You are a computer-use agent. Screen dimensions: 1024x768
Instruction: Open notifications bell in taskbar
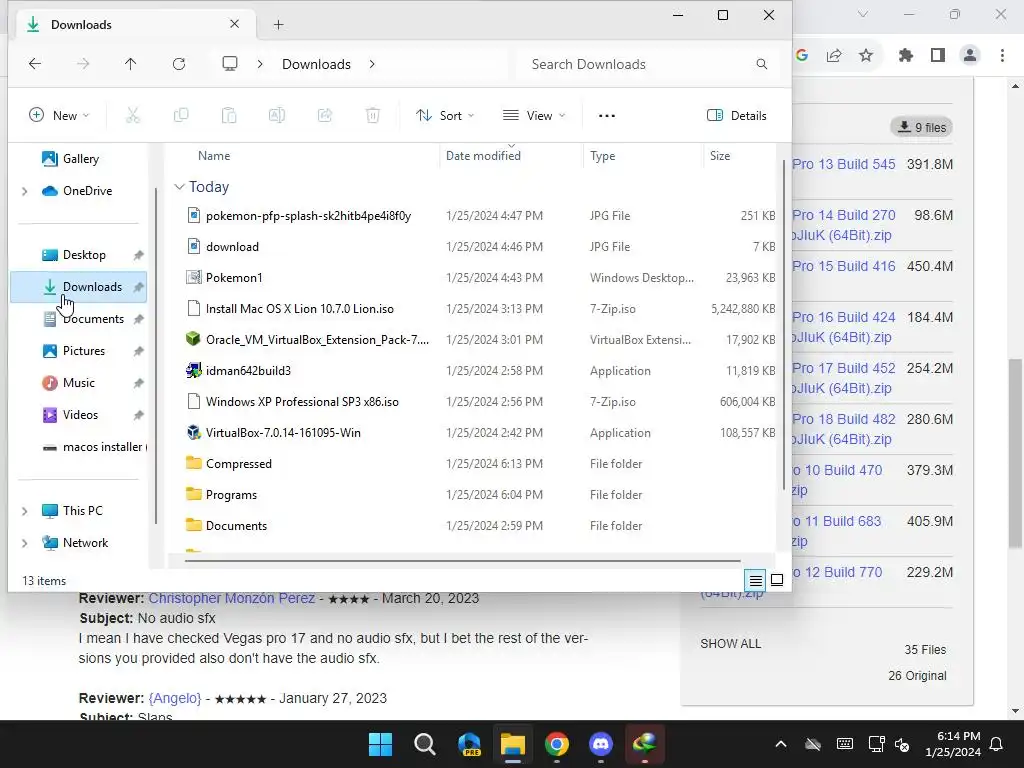[x=997, y=744]
